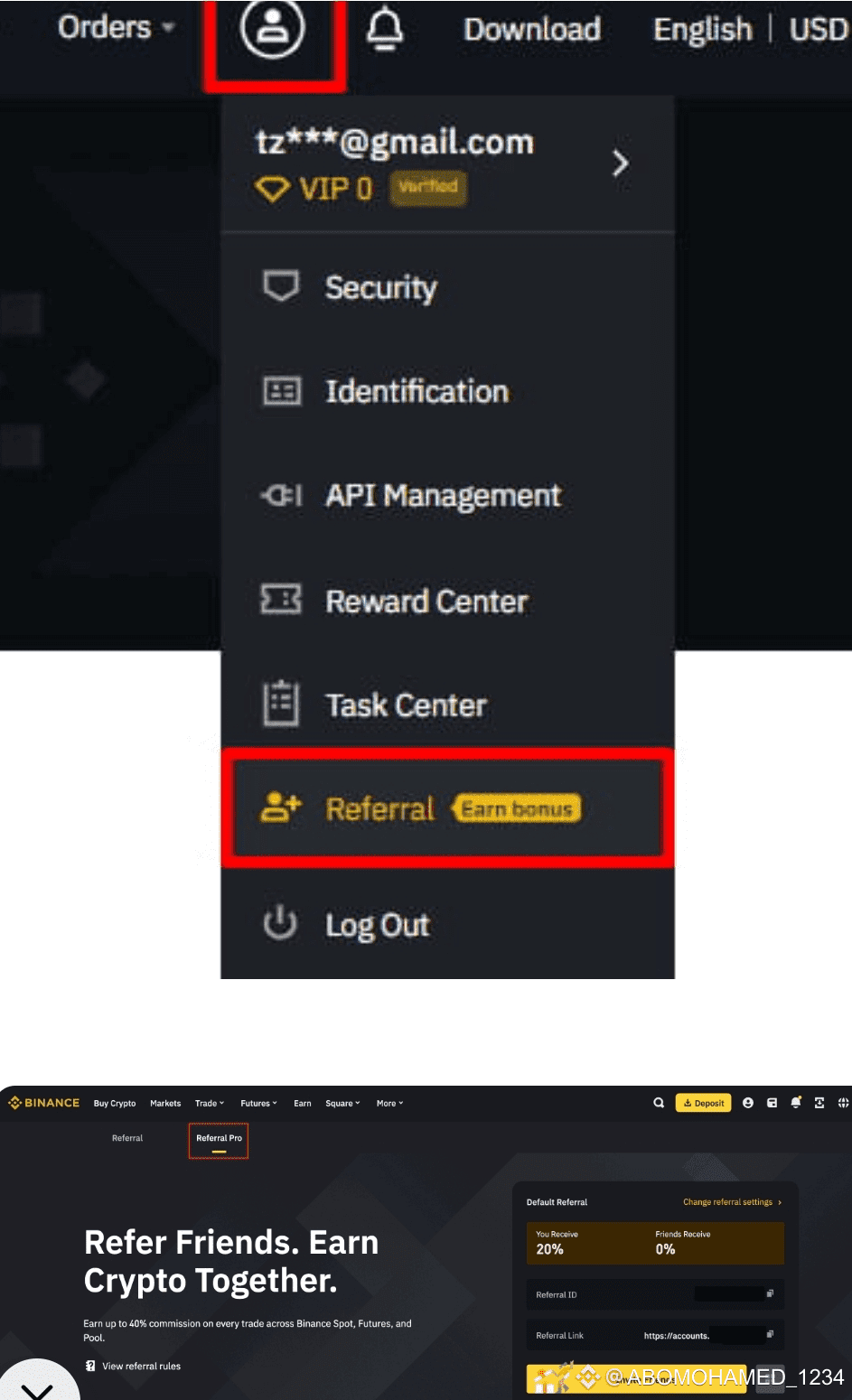Switch to the Referral Pro tab
Viewport: 852px width, 1400px height.
pos(219,1140)
